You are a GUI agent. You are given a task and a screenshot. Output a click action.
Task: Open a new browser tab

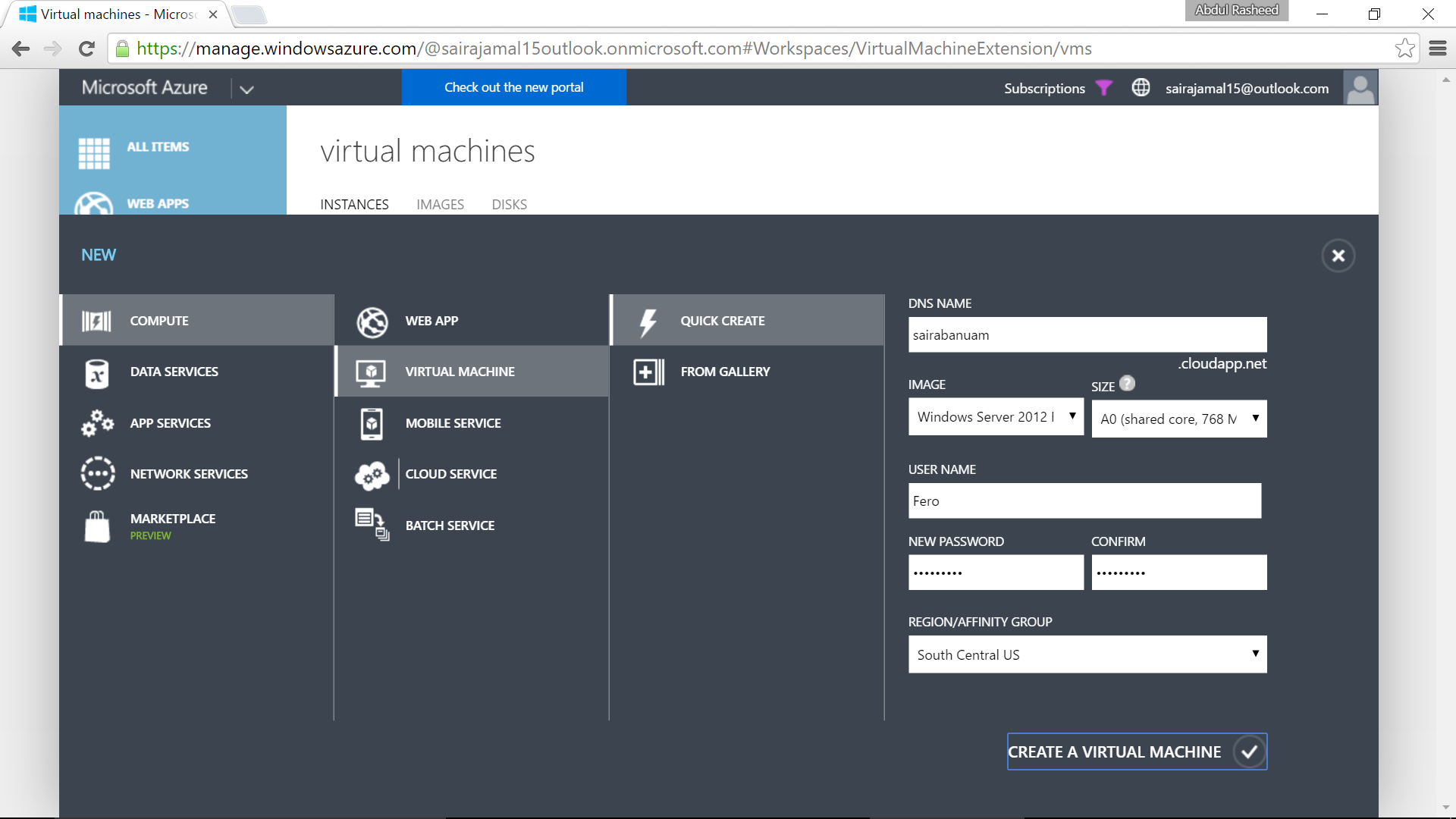click(x=248, y=14)
